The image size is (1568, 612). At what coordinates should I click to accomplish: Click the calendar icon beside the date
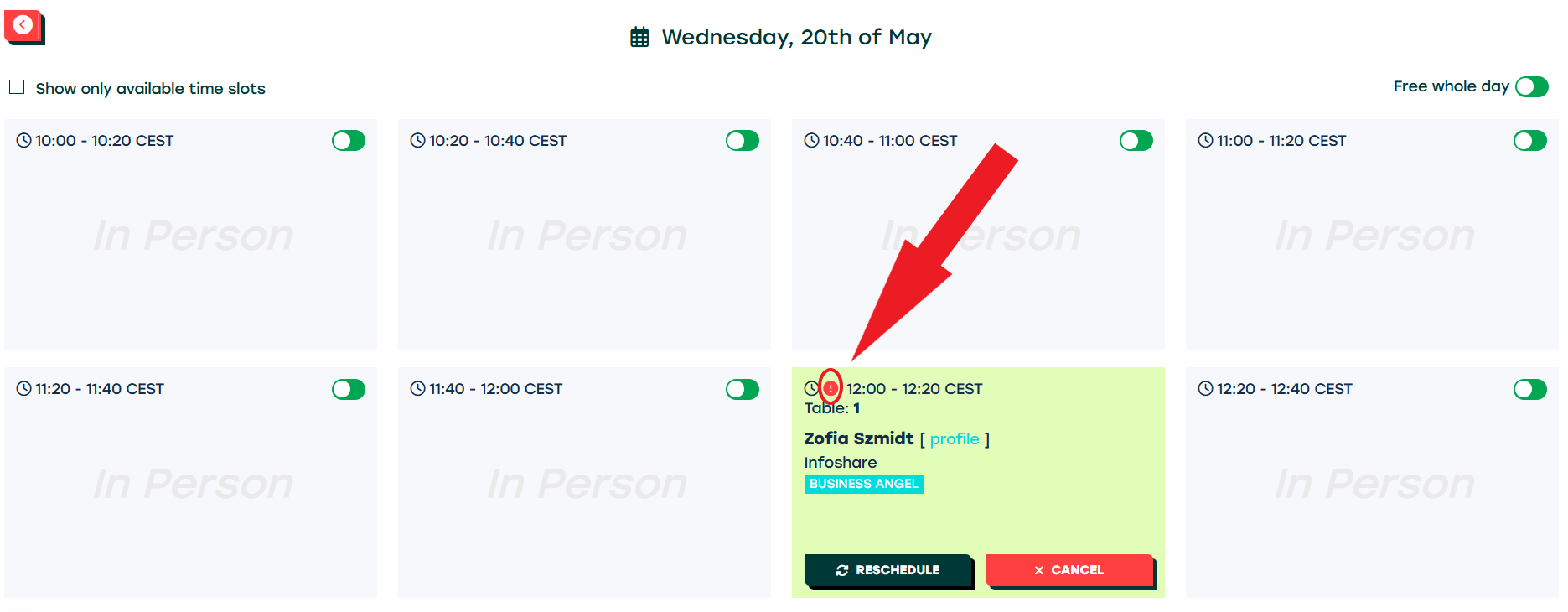point(639,38)
